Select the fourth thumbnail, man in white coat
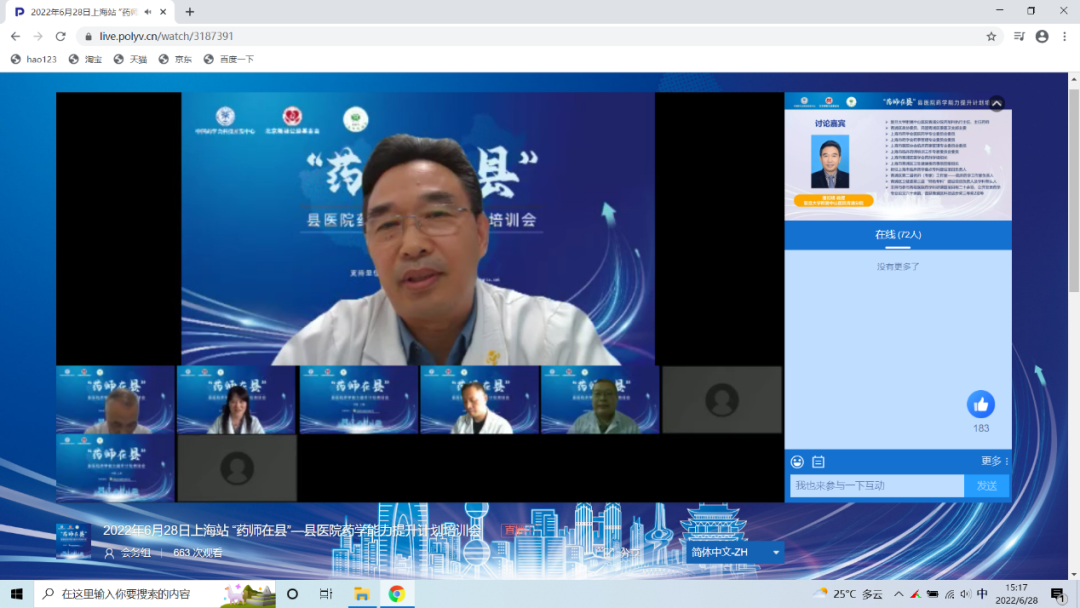This screenshot has width=1080, height=608. 479,400
